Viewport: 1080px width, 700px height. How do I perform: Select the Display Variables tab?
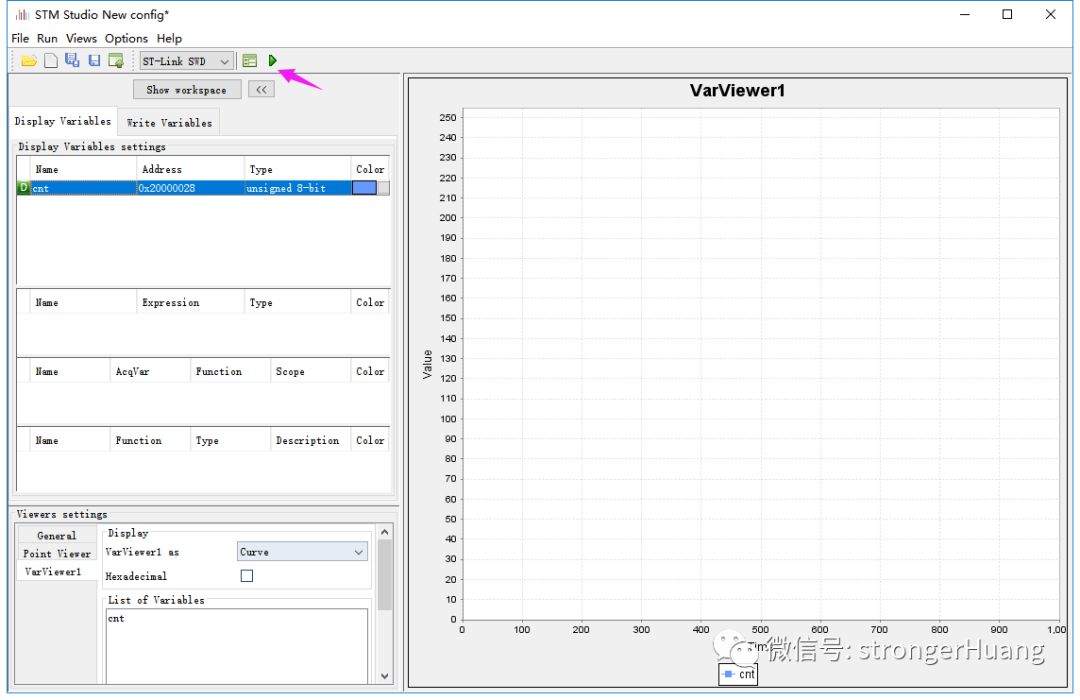coord(63,121)
